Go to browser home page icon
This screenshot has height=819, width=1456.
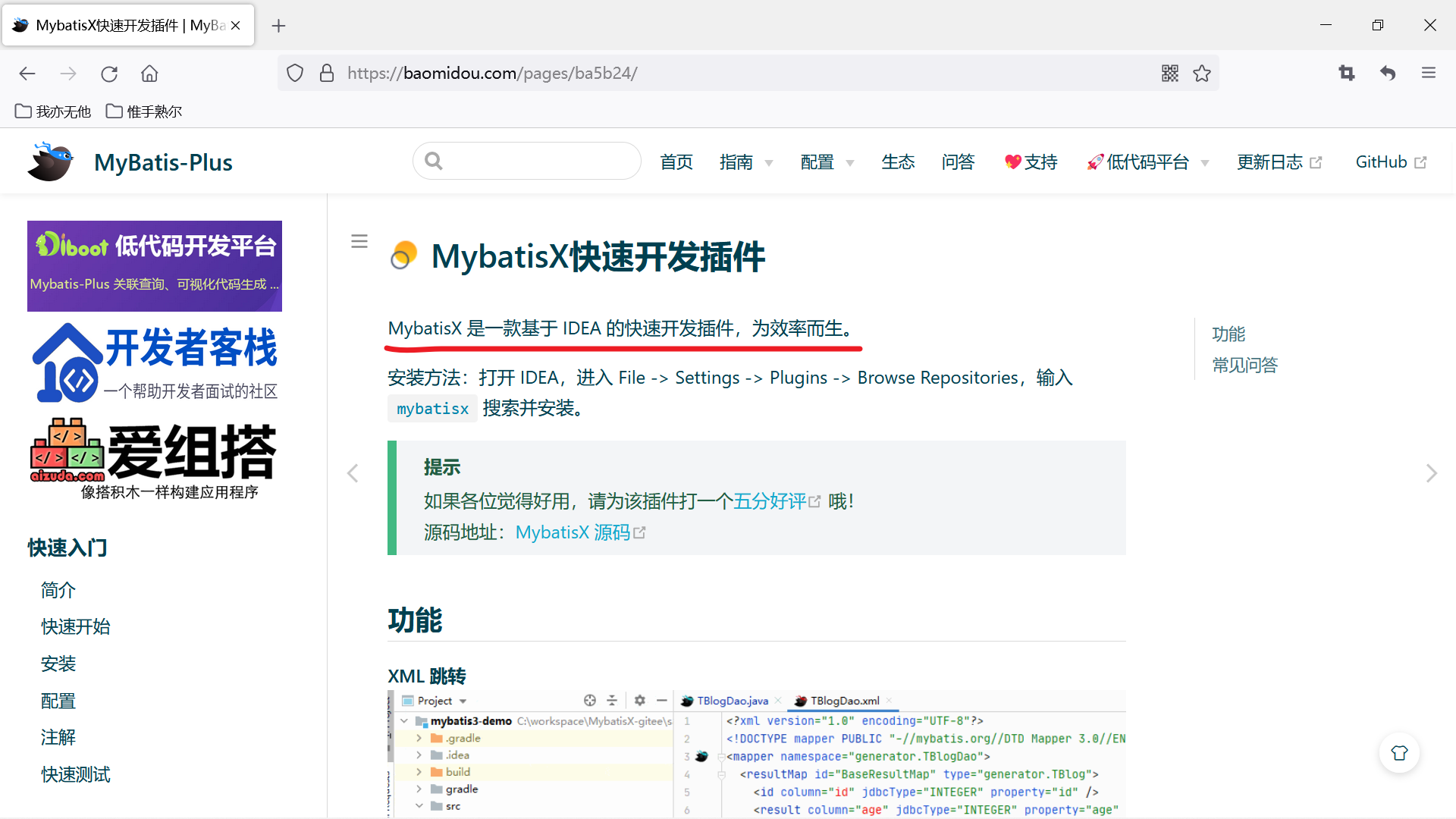click(x=149, y=74)
